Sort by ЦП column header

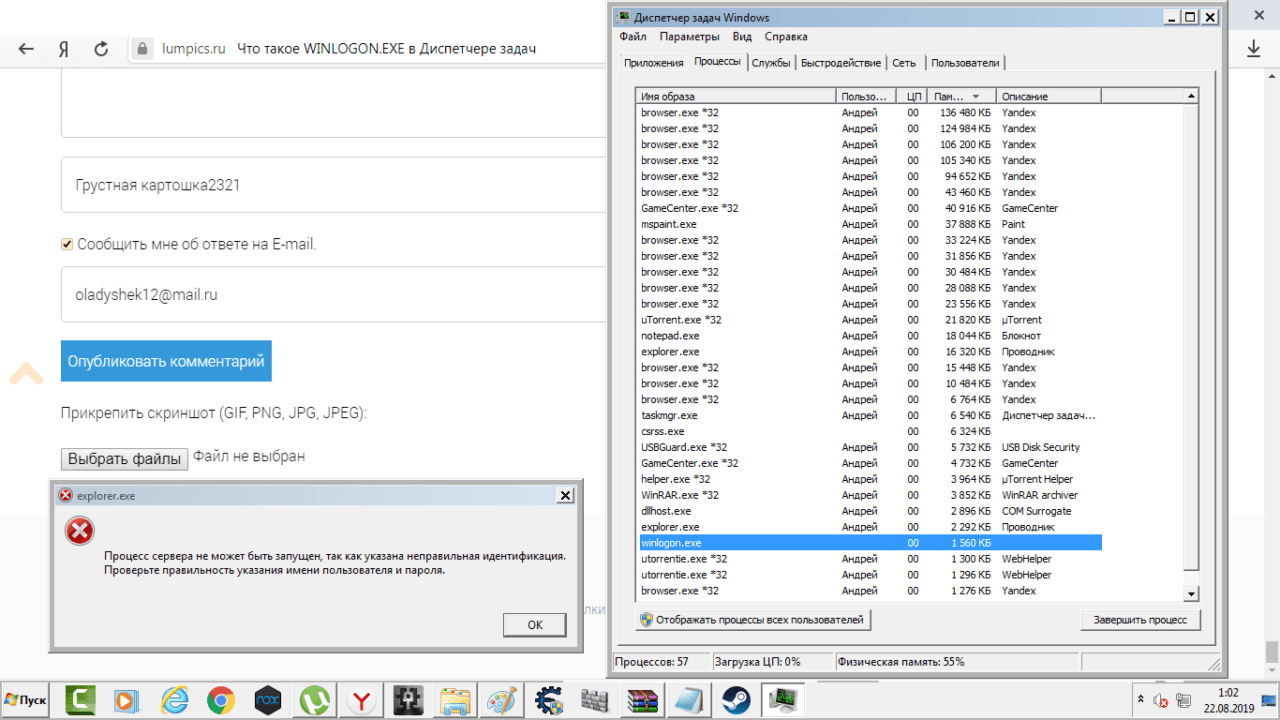point(913,96)
